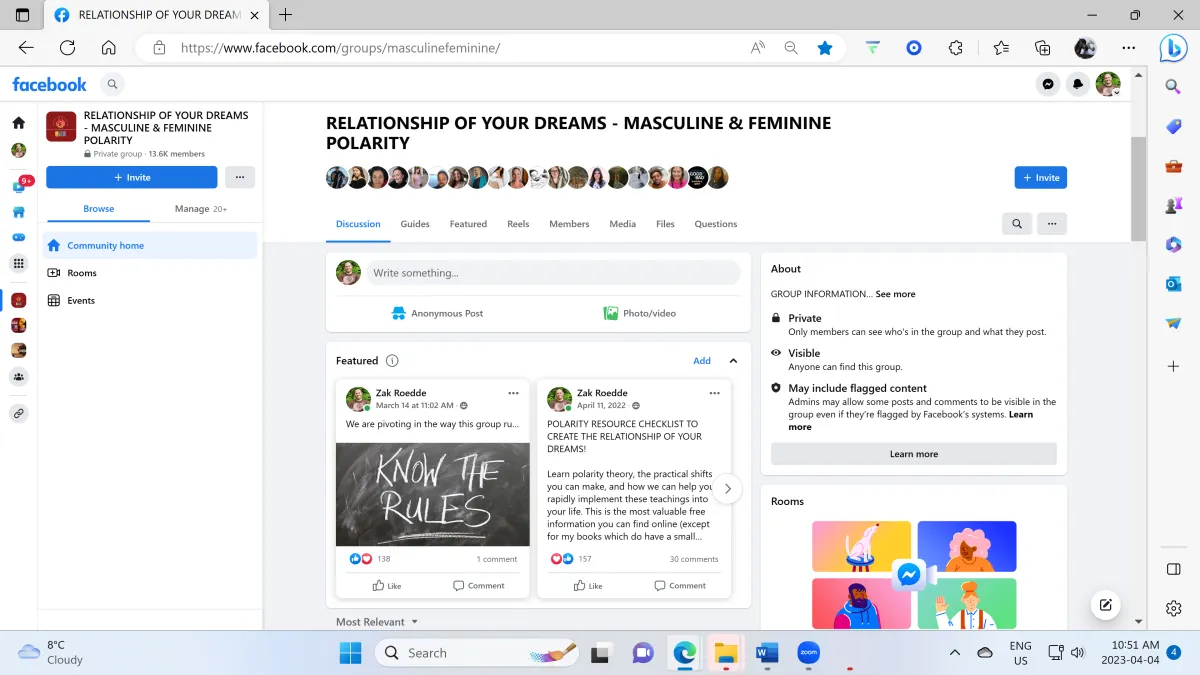
Task: Click Invite button near member avatars
Action: pos(1040,177)
